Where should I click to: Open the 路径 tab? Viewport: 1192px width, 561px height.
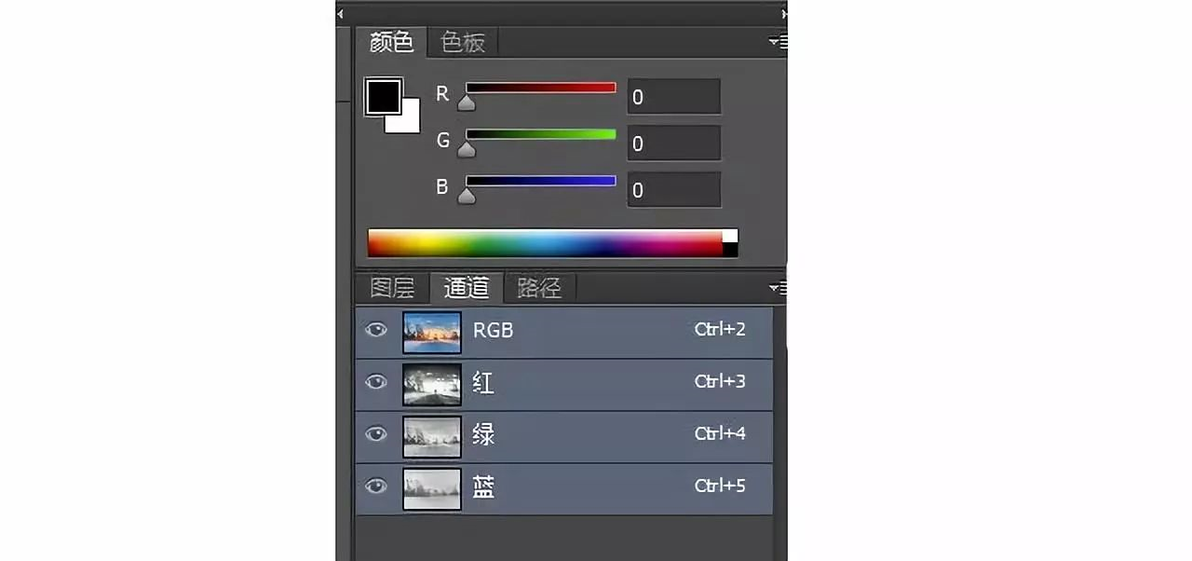(540, 288)
